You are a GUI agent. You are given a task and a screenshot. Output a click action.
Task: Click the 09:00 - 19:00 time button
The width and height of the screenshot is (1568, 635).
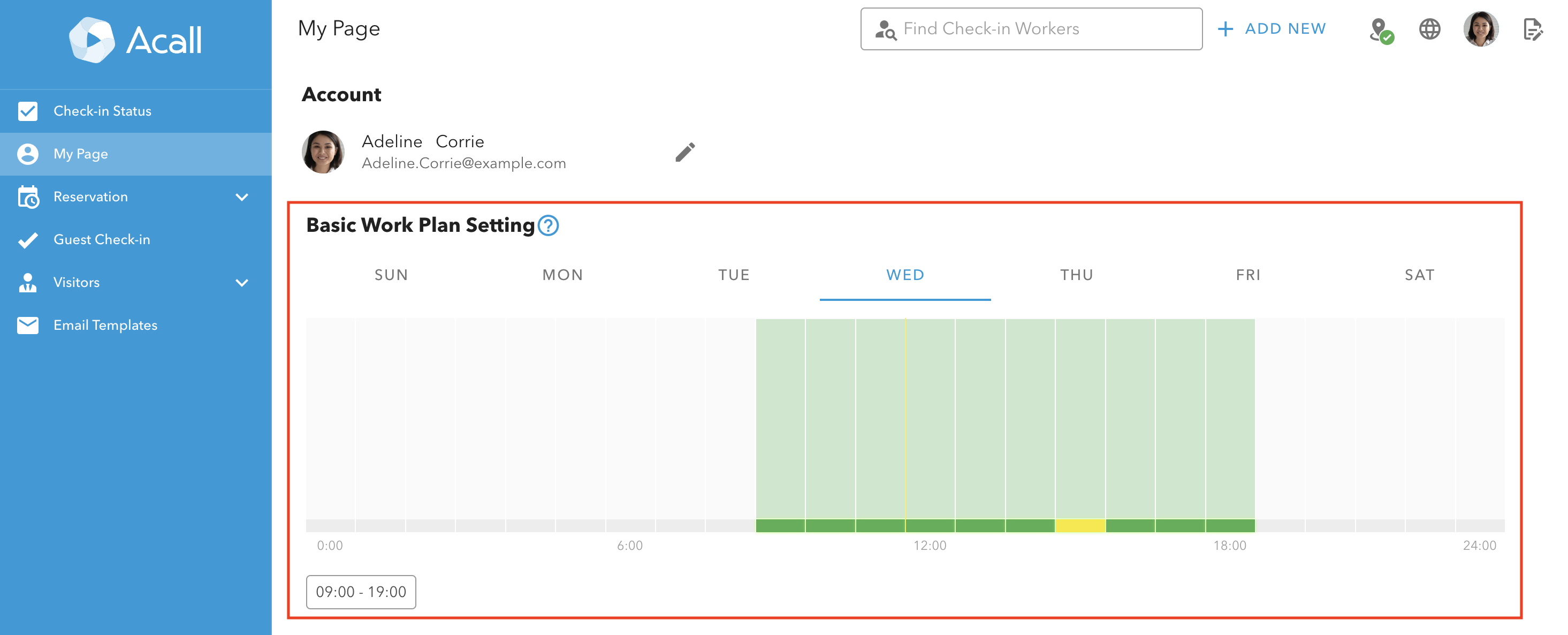coord(361,592)
